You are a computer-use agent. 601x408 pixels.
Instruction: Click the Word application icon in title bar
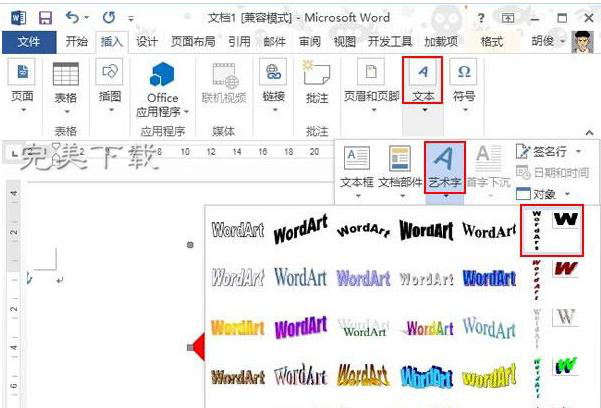pyautogui.click(x=18, y=18)
